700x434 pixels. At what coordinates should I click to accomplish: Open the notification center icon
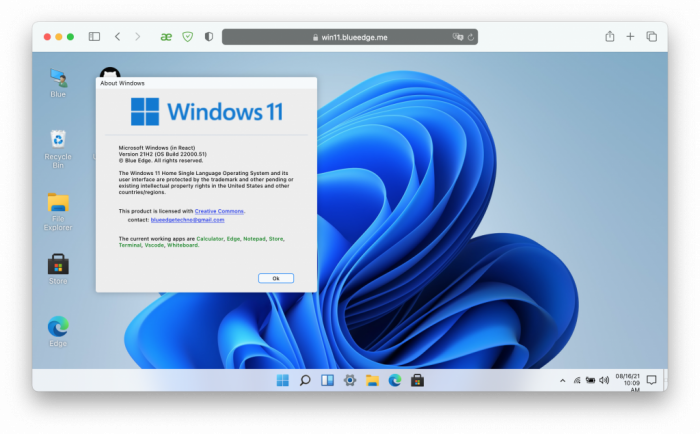point(652,380)
